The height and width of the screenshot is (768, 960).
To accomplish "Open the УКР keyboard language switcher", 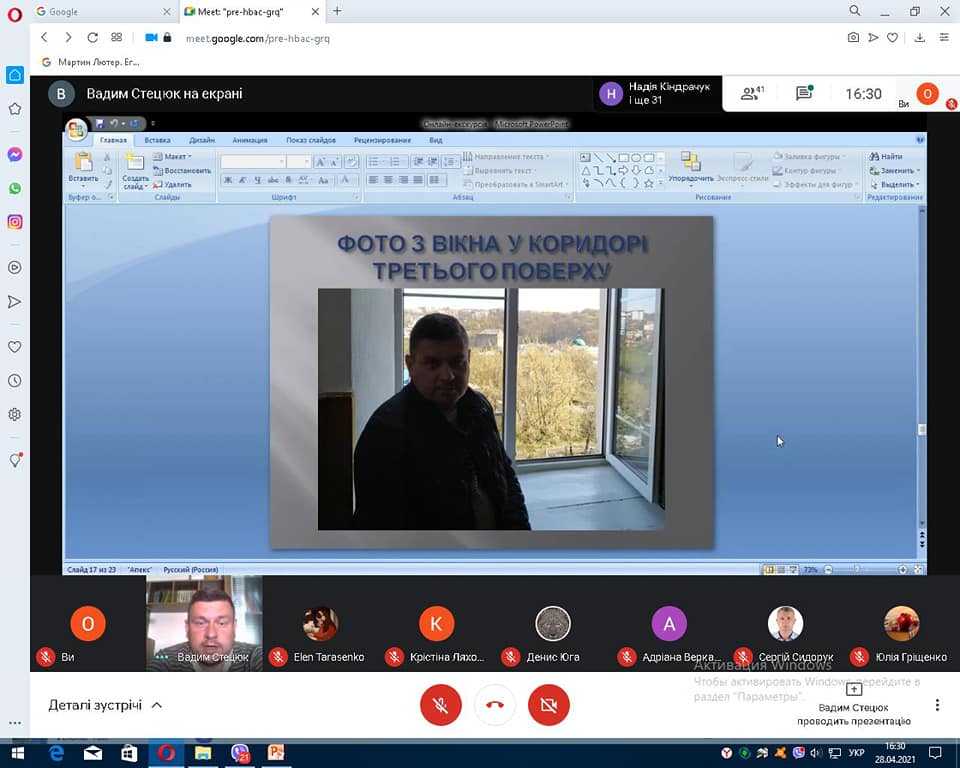I will point(856,752).
